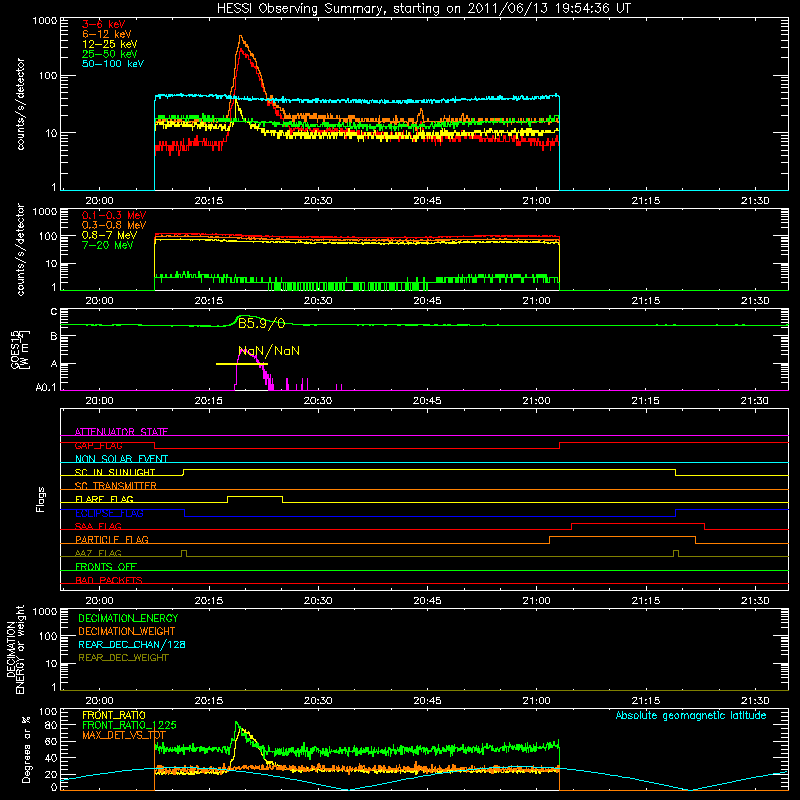Select the SAA_FLAG label
The image size is (800, 800).
(98, 527)
